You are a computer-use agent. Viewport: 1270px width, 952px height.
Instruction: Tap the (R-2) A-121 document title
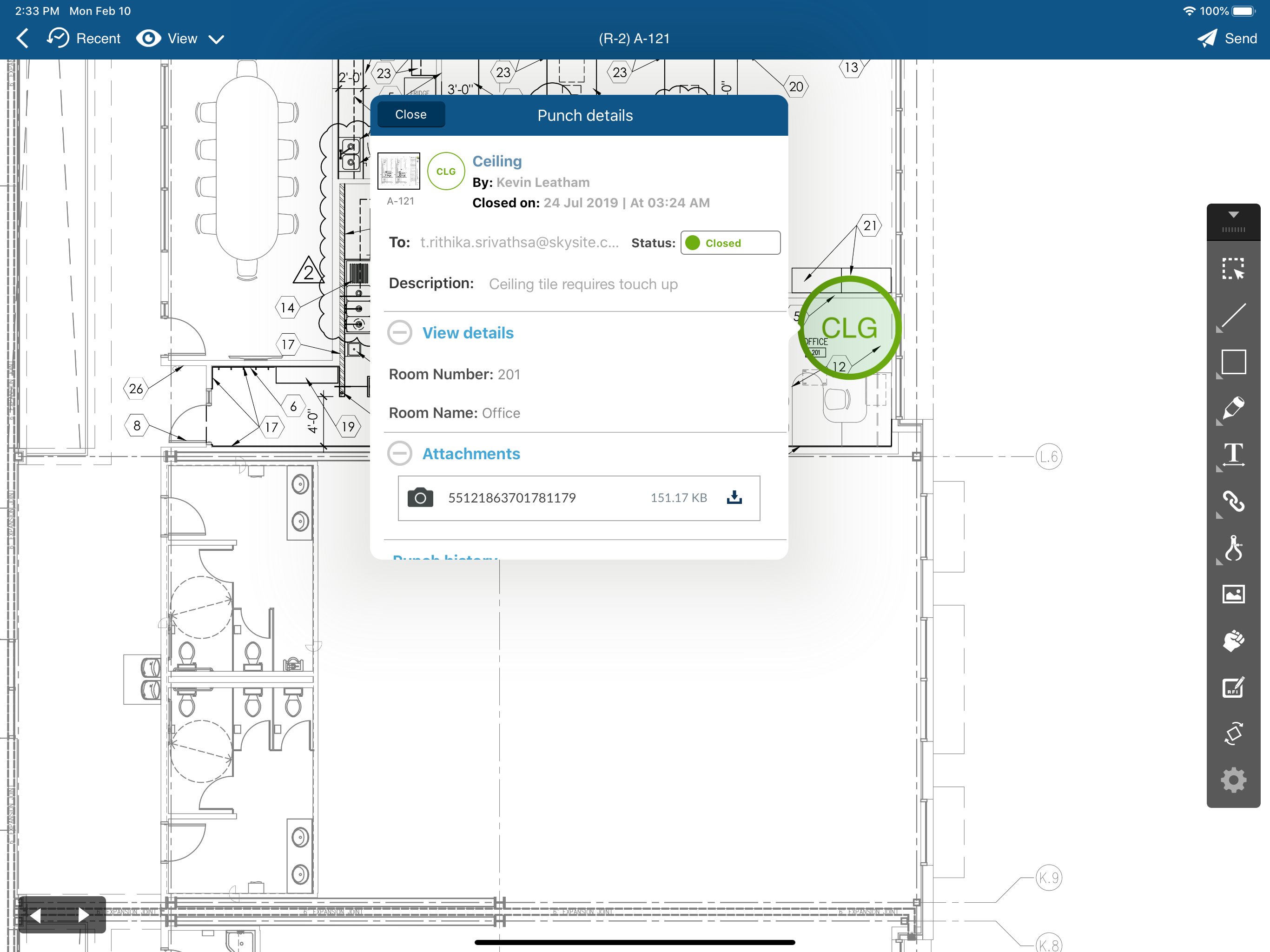coord(634,39)
